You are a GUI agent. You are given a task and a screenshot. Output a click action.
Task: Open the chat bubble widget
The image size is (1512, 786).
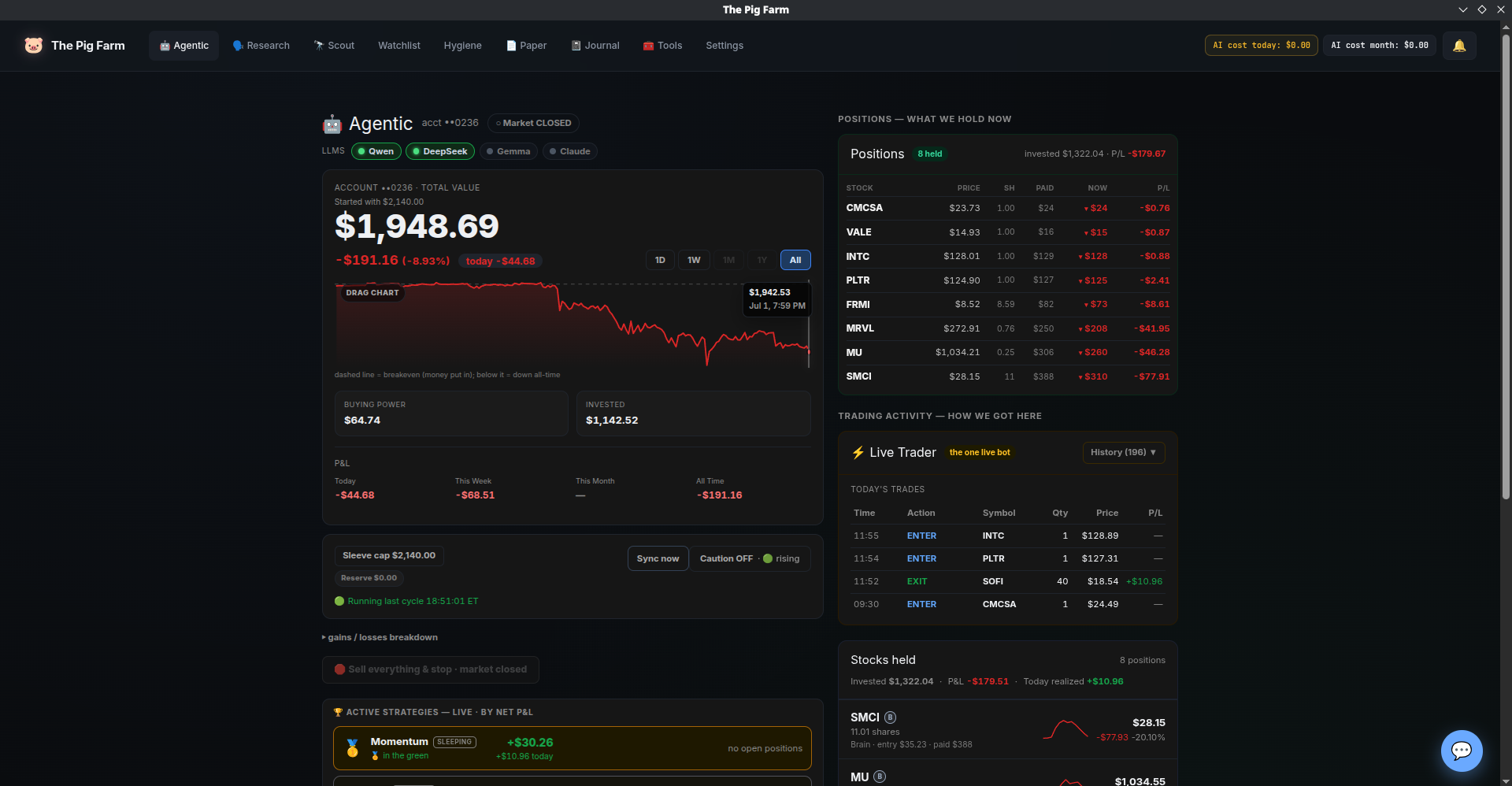(1462, 751)
